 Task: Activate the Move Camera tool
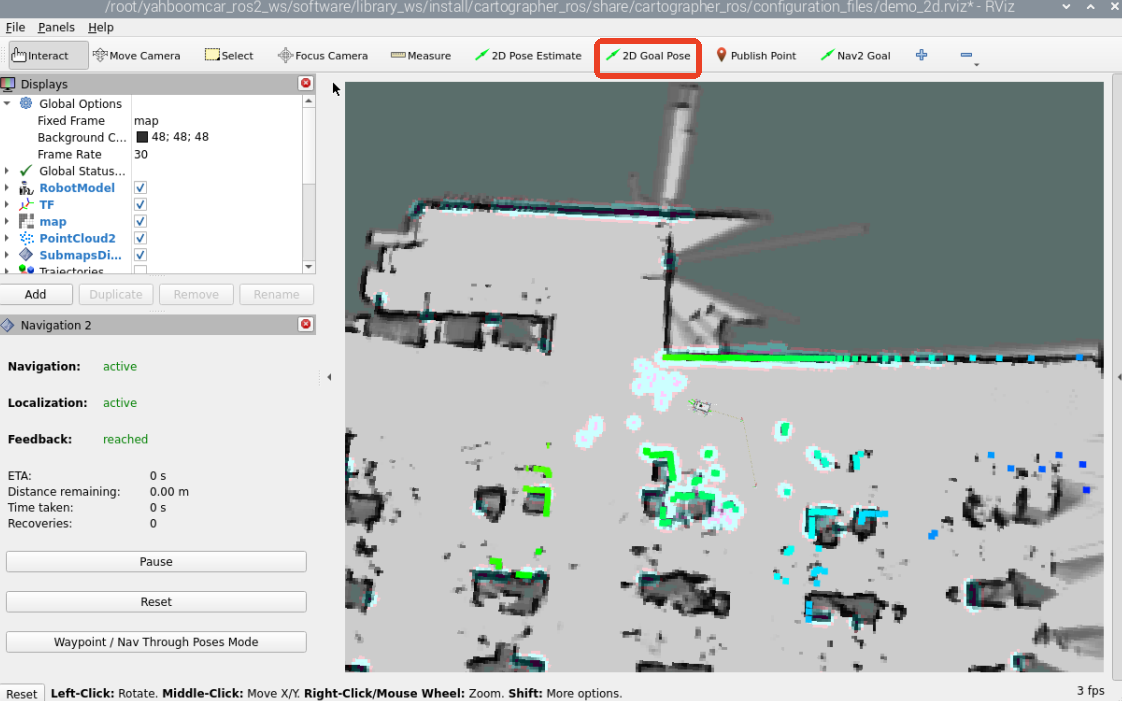(137, 55)
